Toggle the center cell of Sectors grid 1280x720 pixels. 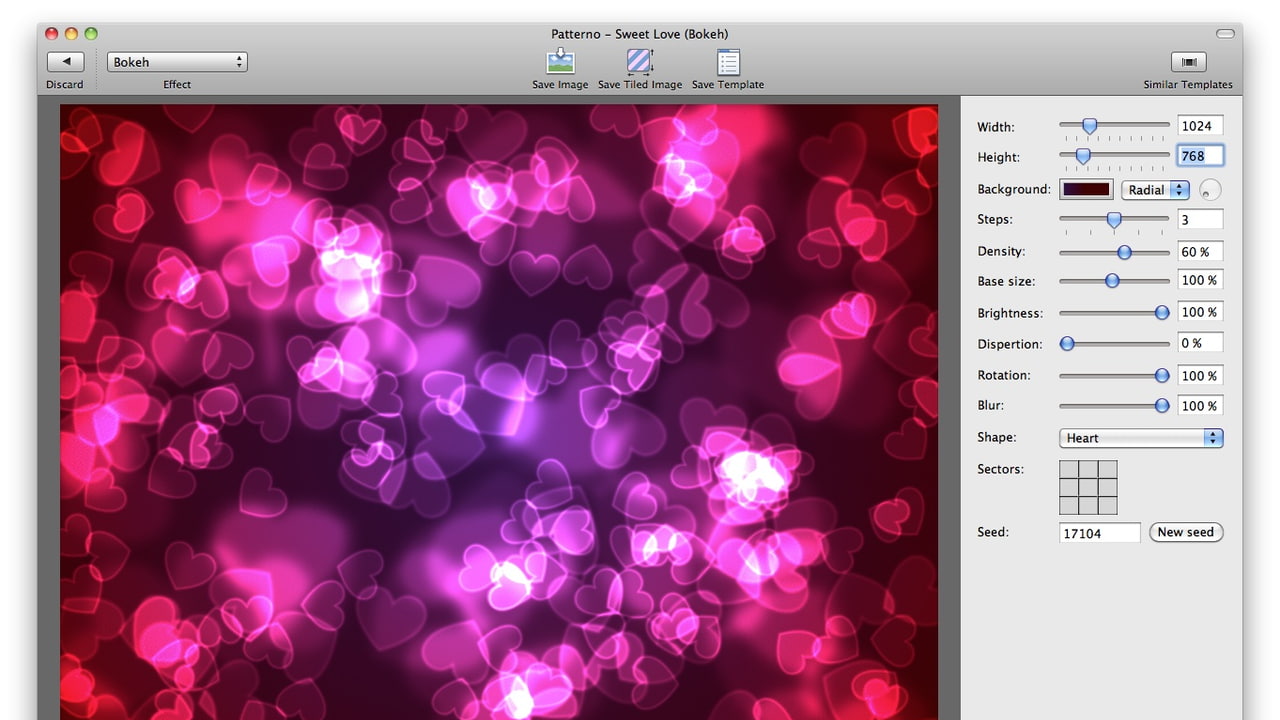tap(1088, 488)
